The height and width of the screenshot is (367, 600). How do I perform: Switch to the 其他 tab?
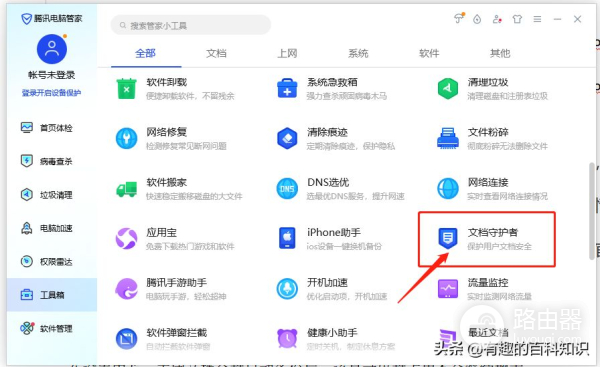click(500, 53)
